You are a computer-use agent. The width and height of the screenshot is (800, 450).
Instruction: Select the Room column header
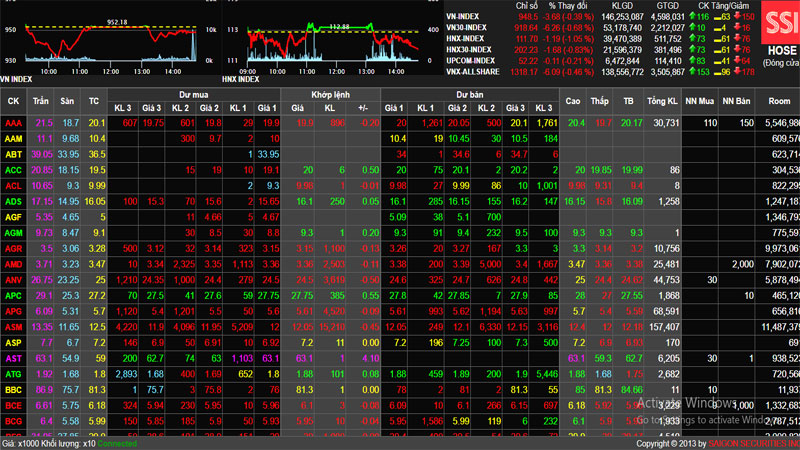click(777, 101)
